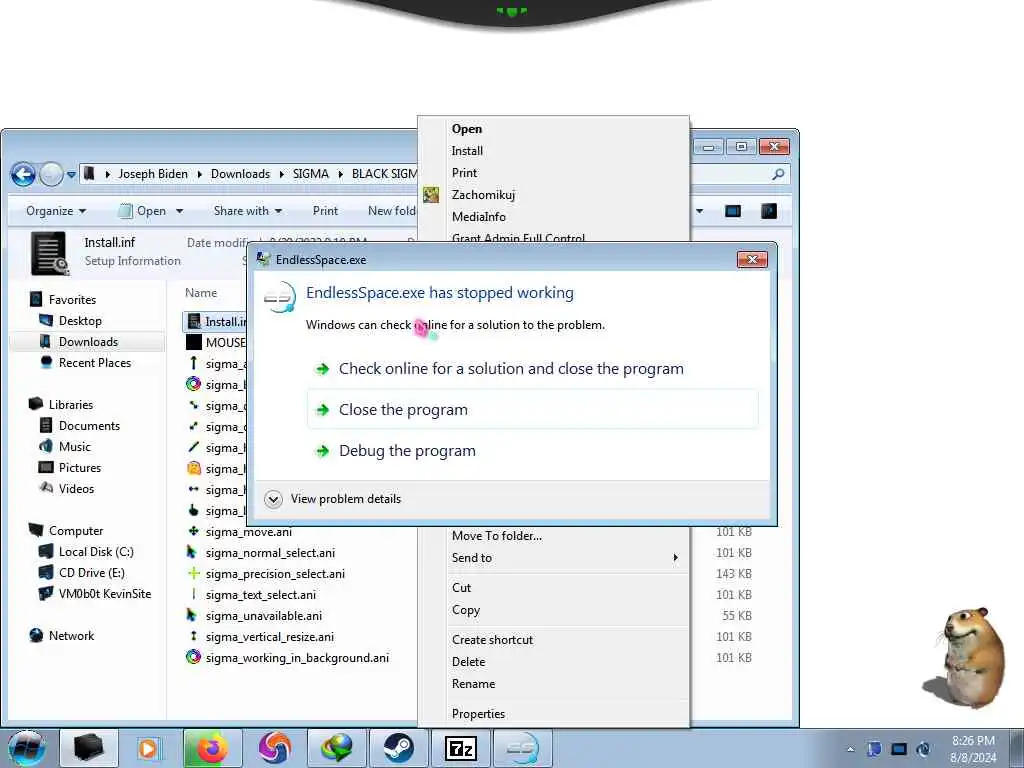Open the change view dropdown arrow
Viewport: 1024px width, 768px height.
coord(699,211)
